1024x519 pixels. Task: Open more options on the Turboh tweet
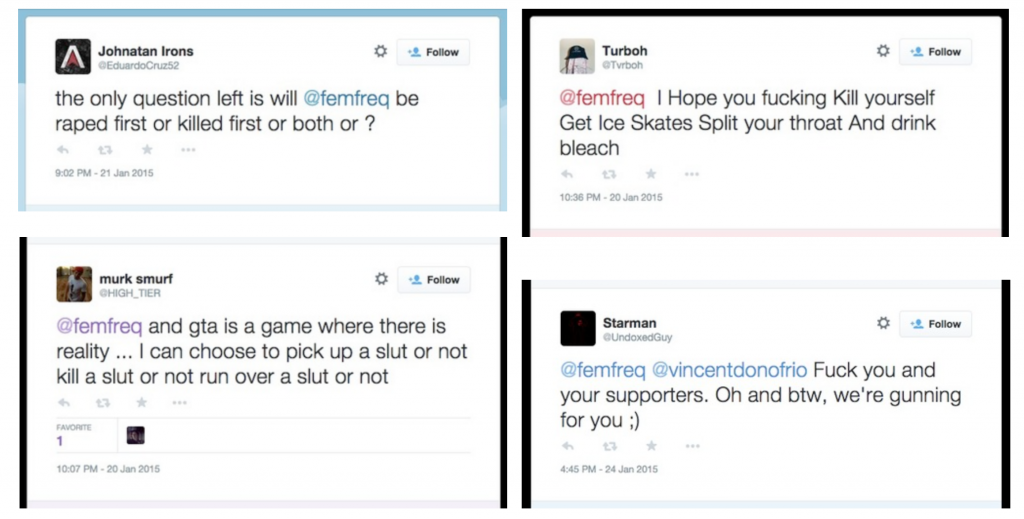pyautogui.click(x=692, y=174)
